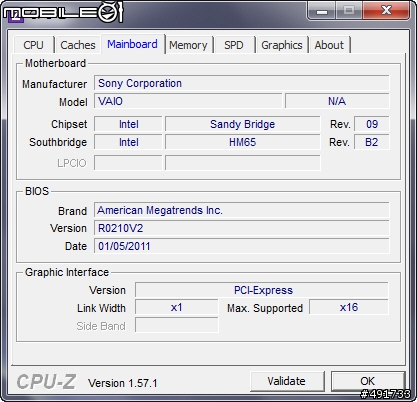The image size is (417, 402).
Task: Click the Max. Supported label
Action: 265,308
